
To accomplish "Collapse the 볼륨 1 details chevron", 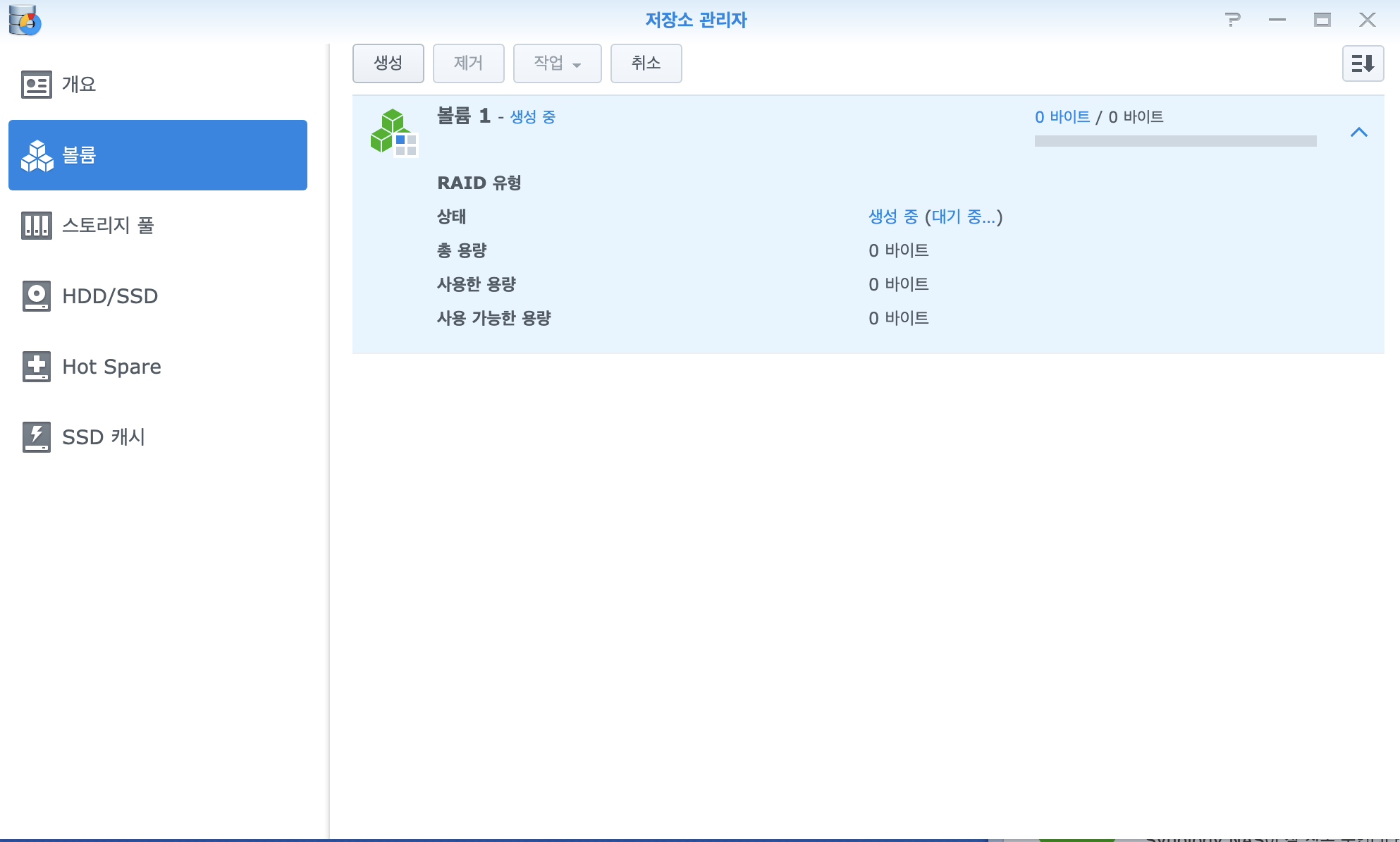I will tap(1358, 132).
